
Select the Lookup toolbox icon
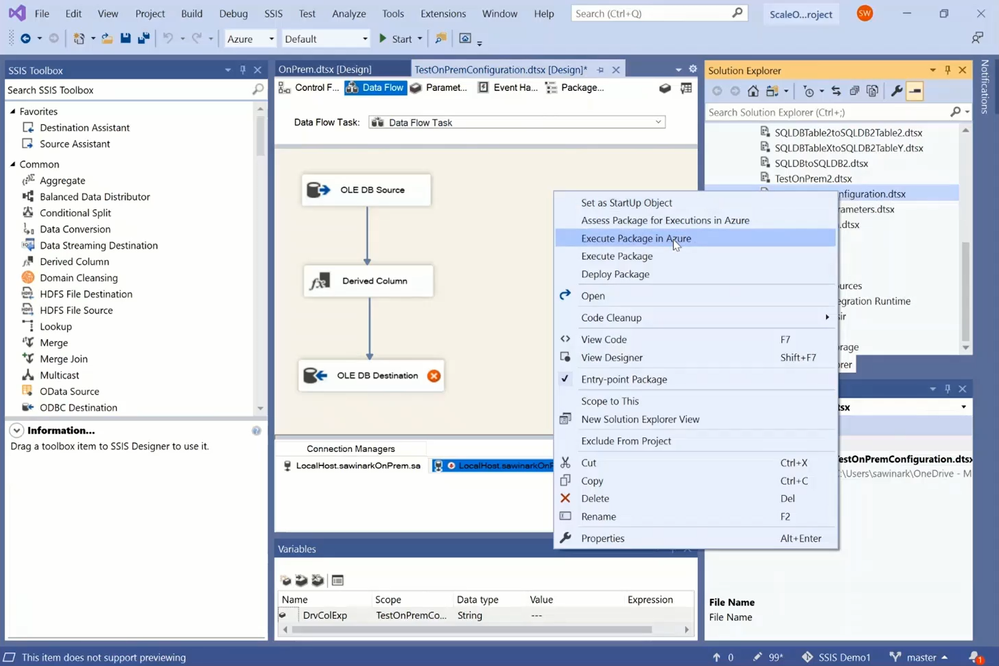(x=28, y=326)
